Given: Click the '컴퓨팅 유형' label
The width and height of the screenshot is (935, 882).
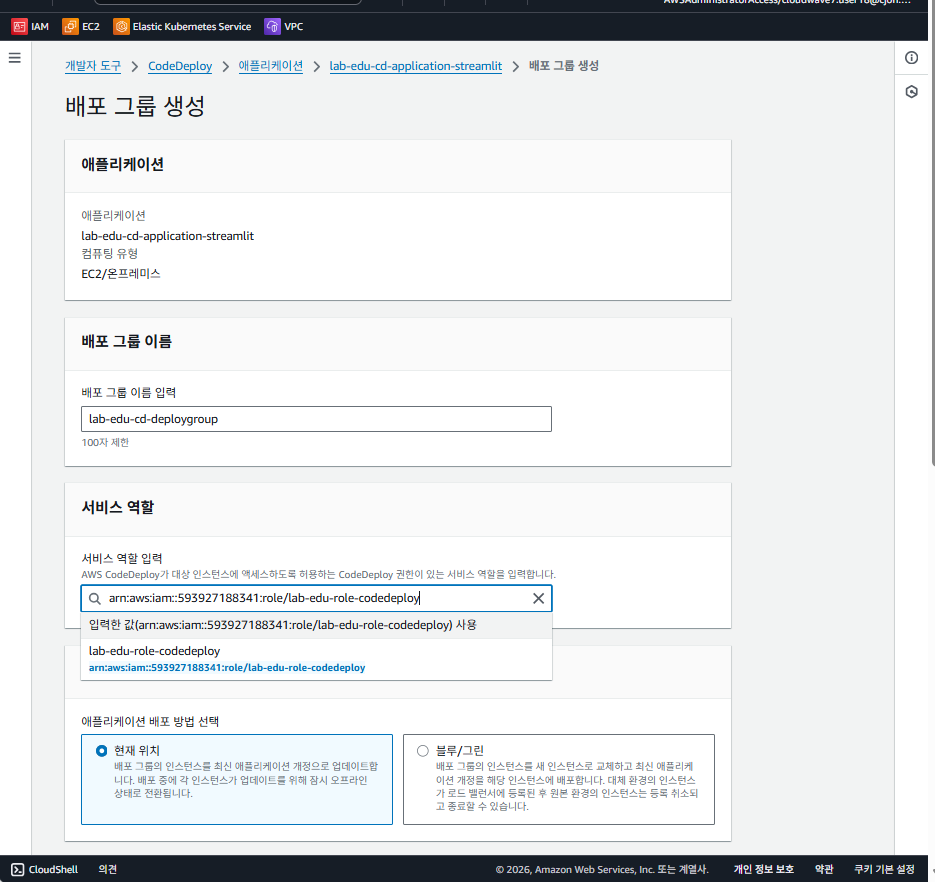Looking at the screenshot, I should 110,253.
